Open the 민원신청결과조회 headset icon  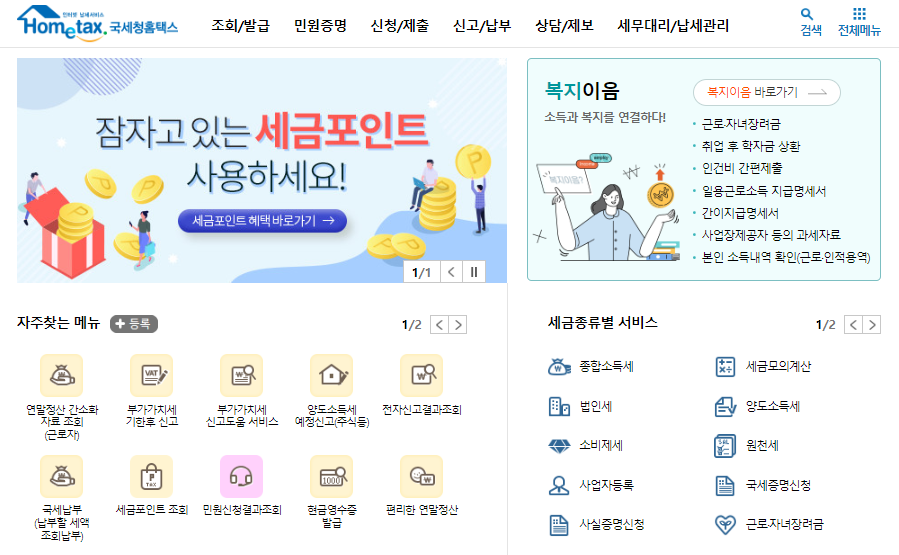242,476
